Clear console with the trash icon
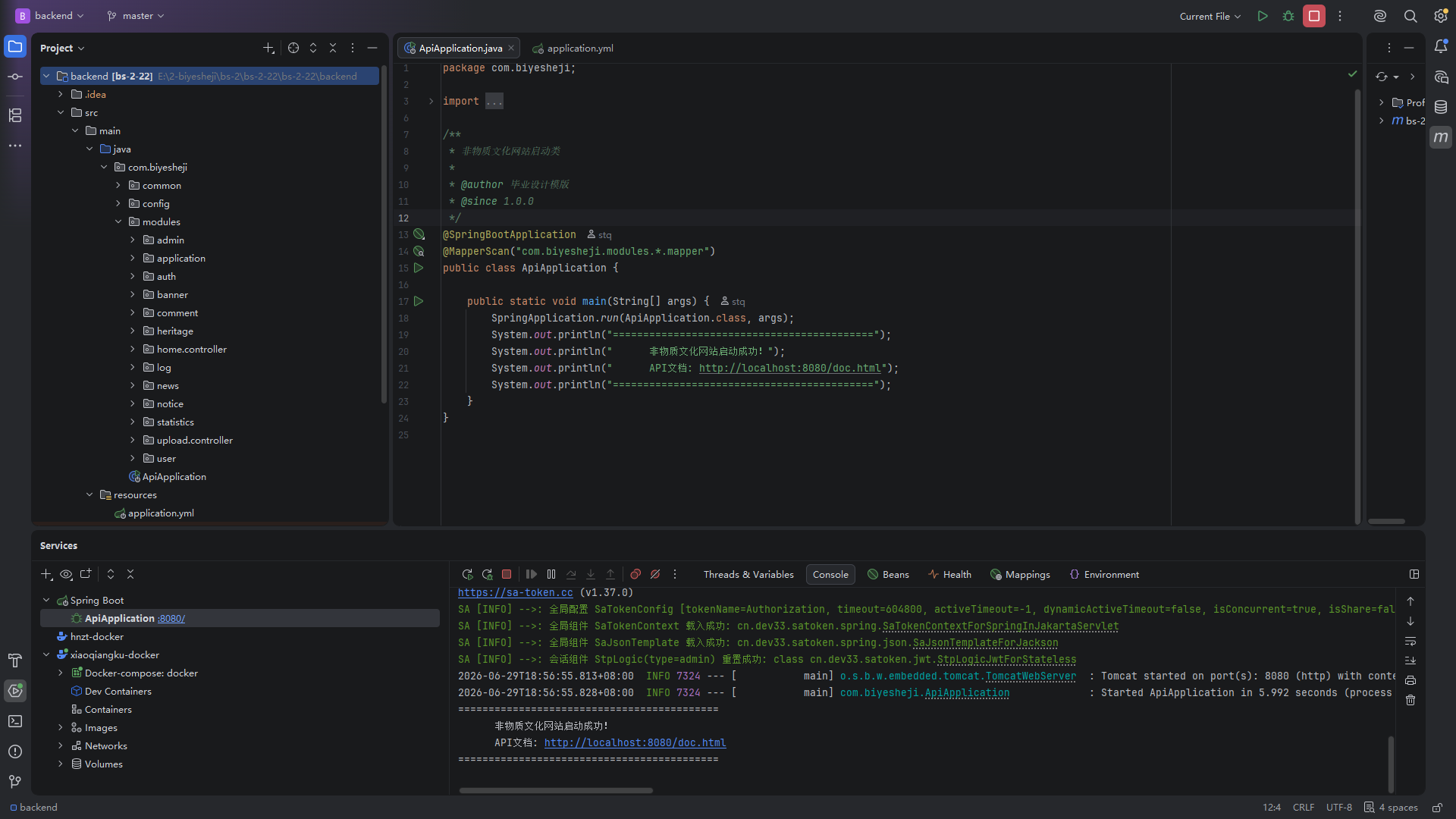This screenshot has height=819, width=1456. click(1410, 700)
